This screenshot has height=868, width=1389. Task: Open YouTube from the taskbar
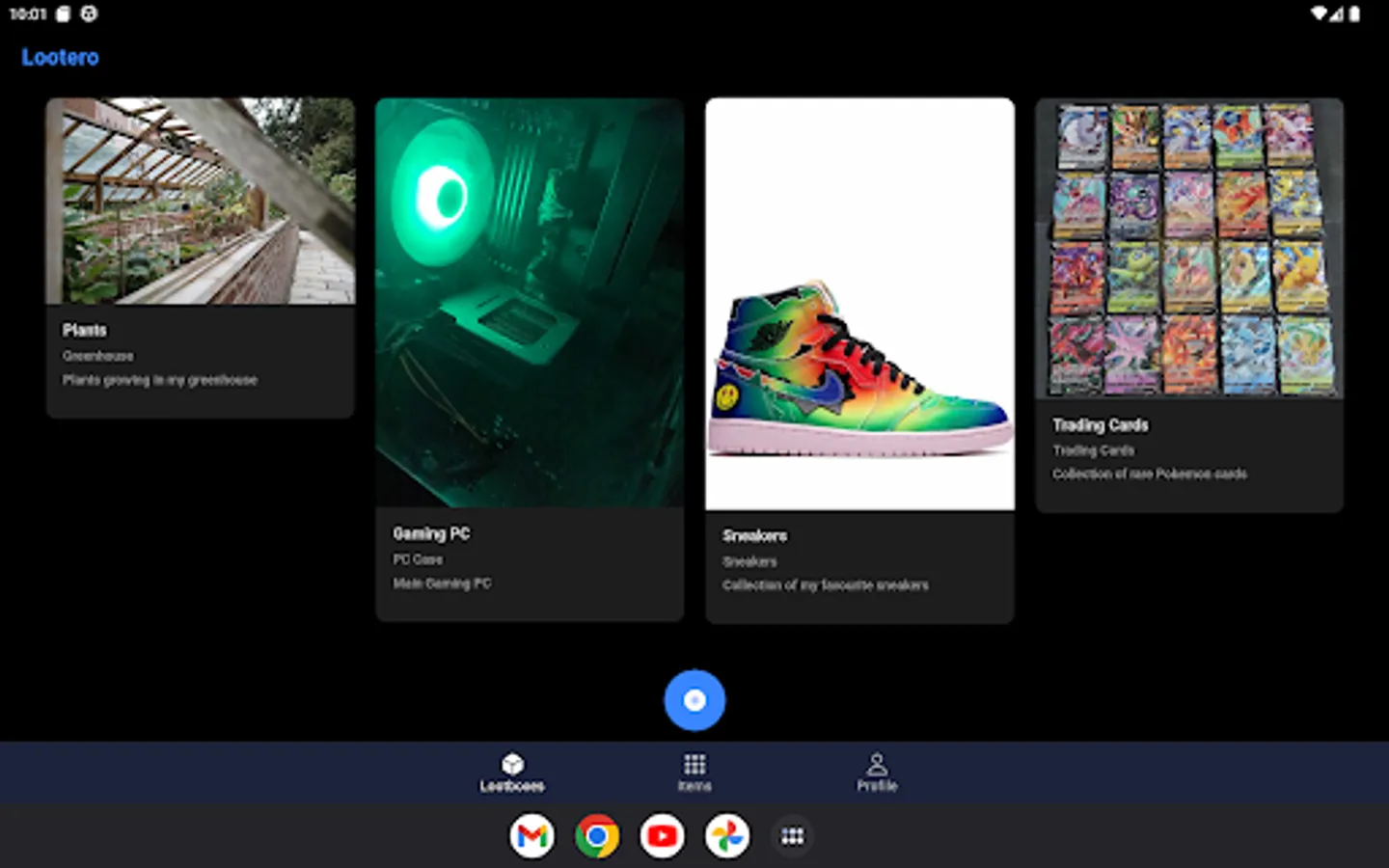click(663, 836)
